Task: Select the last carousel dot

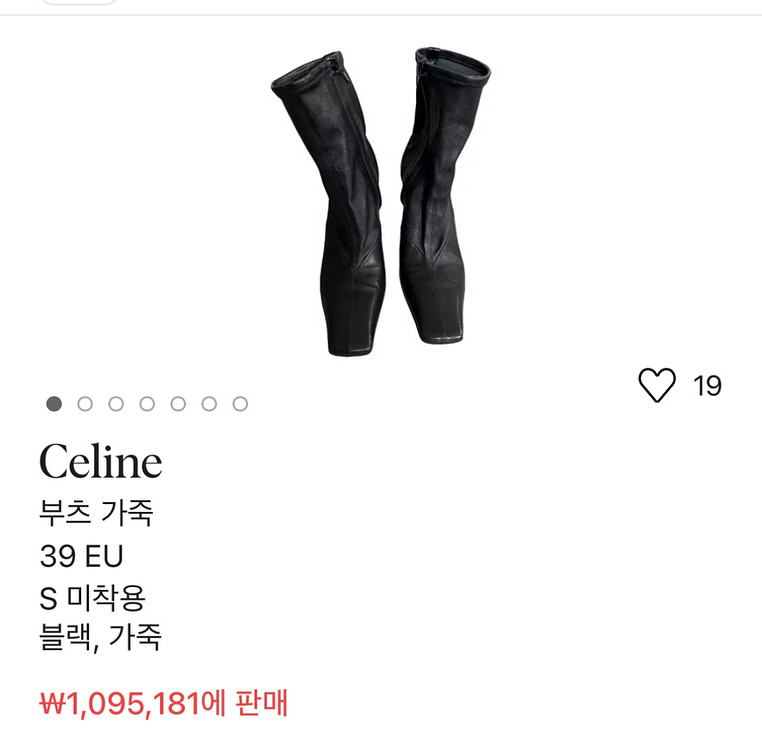Action: coord(240,403)
